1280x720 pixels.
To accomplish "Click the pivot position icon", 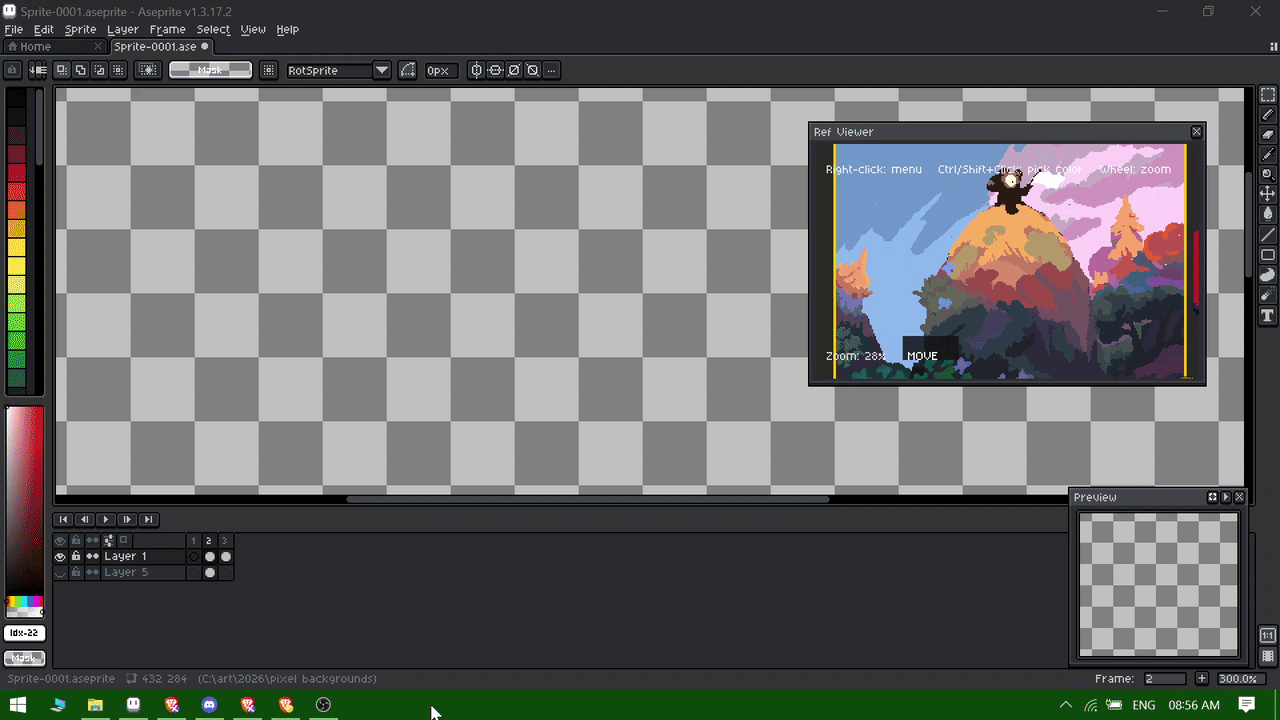I will coord(268,70).
